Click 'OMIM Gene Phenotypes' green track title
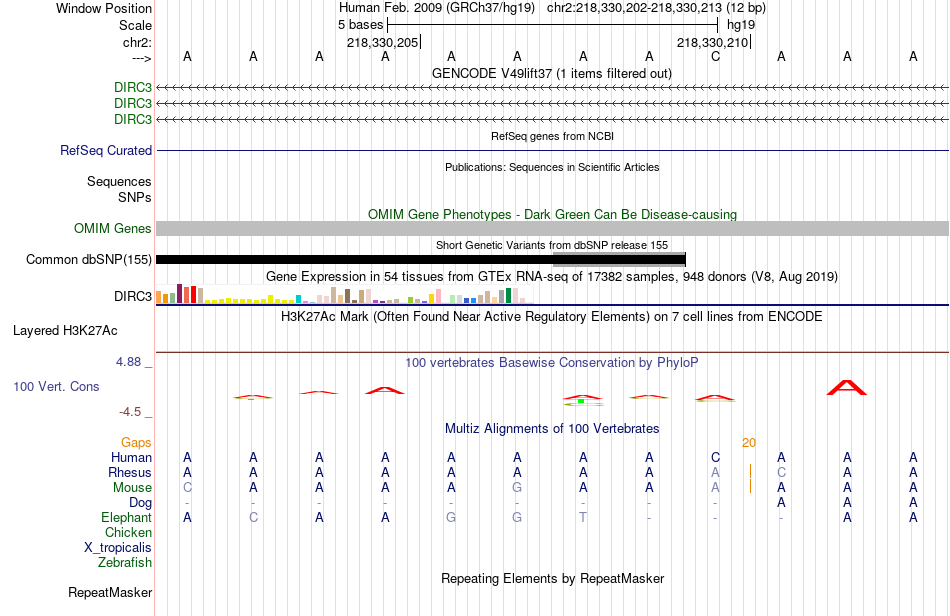 pos(553,214)
